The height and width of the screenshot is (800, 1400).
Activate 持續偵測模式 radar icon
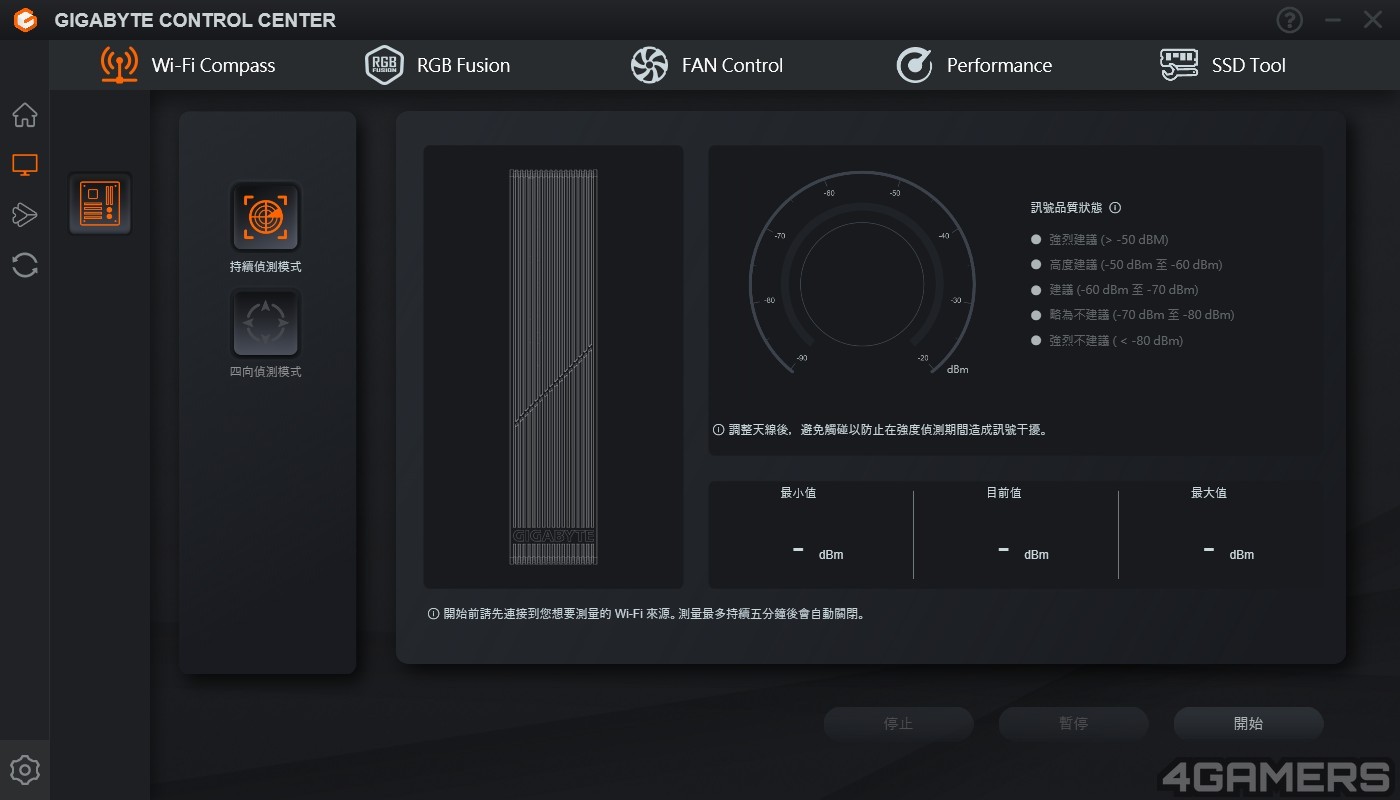point(265,216)
